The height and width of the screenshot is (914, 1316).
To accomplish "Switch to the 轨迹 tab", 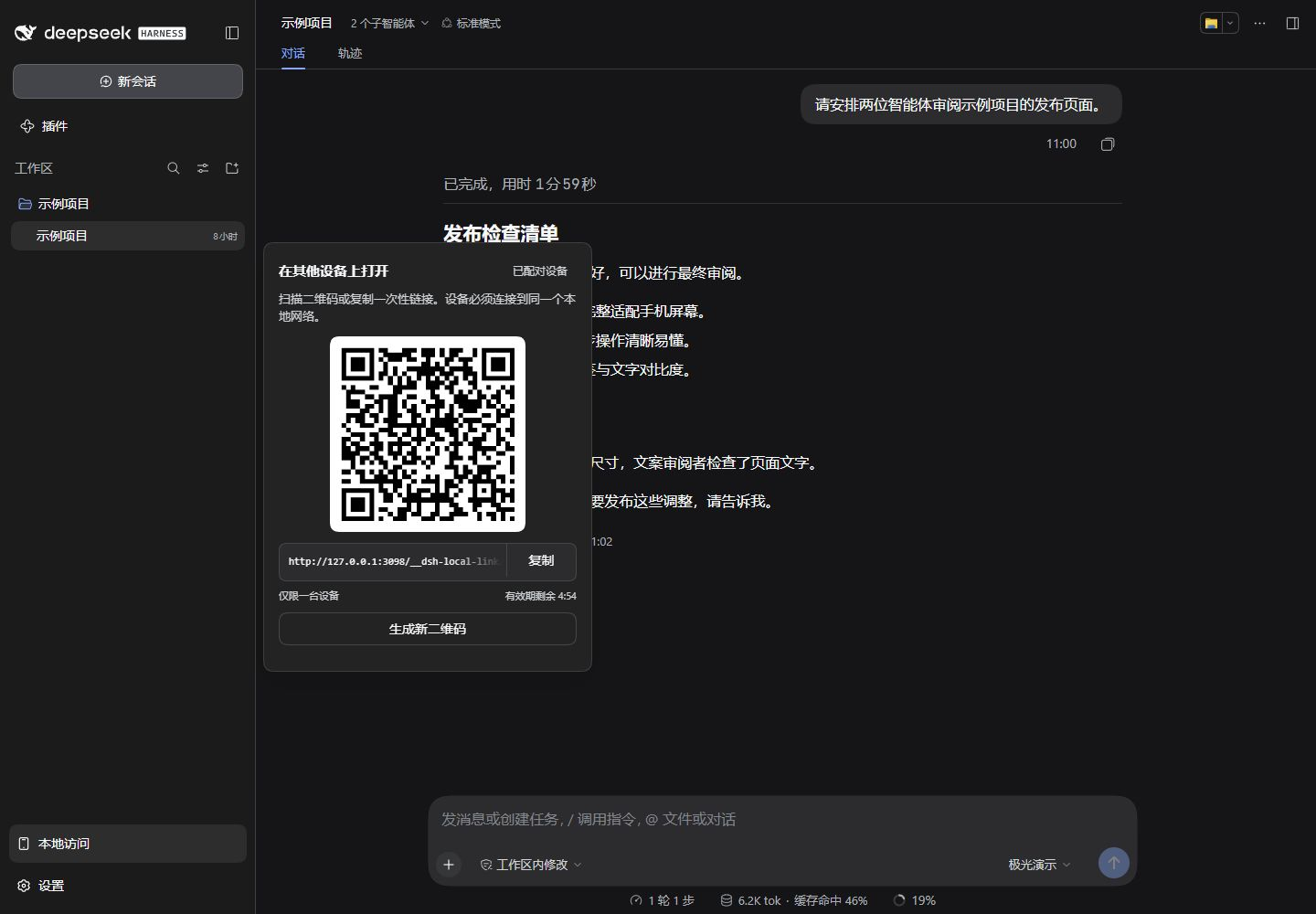I will click(x=350, y=53).
